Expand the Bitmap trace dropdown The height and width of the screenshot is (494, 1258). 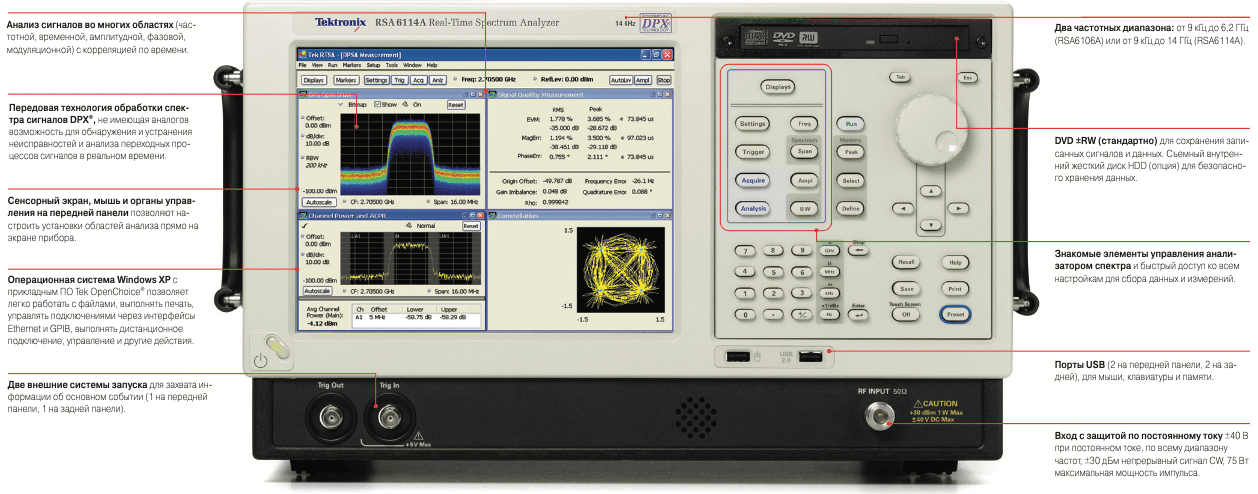pos(341,104)
